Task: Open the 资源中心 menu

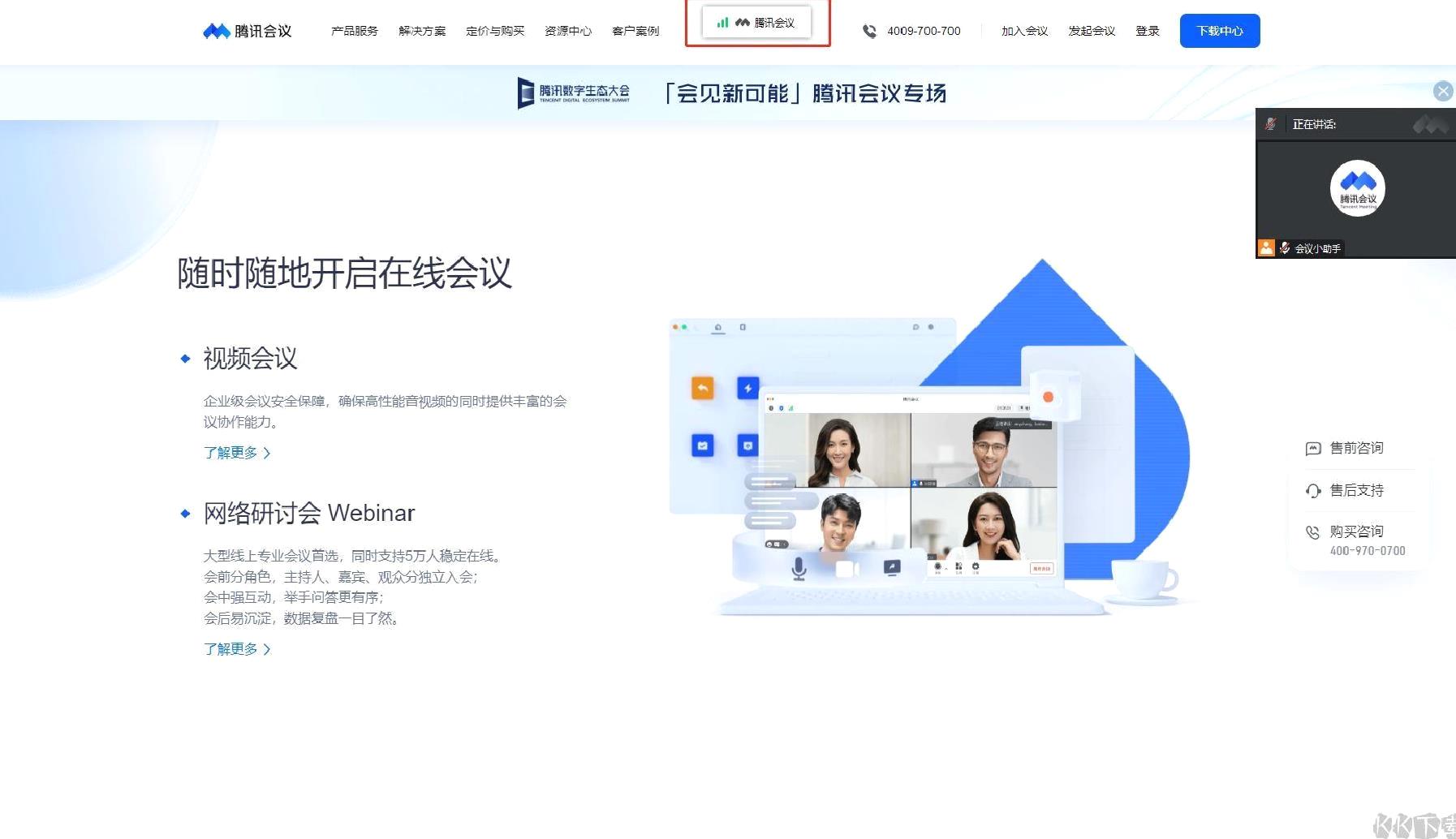Action: tap(568, 31)
